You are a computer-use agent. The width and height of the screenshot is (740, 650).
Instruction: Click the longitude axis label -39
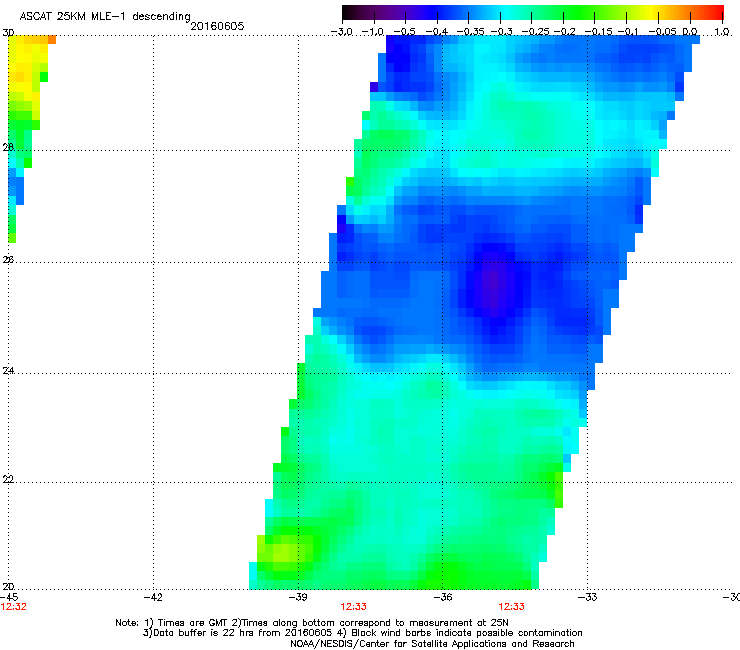pos(298,597)
